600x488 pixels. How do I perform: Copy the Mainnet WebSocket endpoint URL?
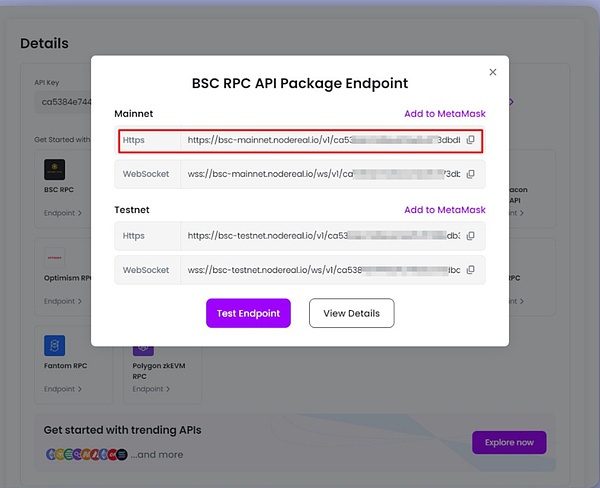tap(470, 174)
